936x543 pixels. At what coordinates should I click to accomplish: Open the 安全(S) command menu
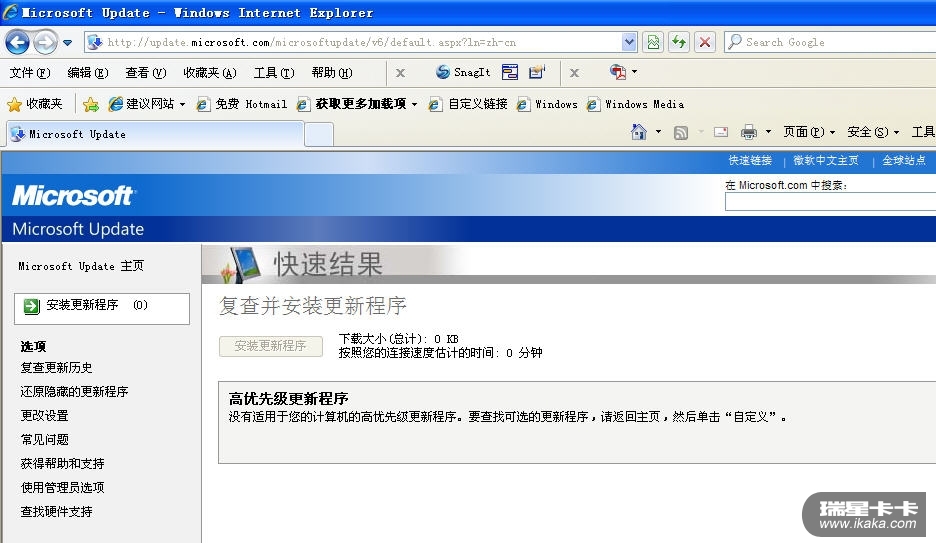point(873,132)
